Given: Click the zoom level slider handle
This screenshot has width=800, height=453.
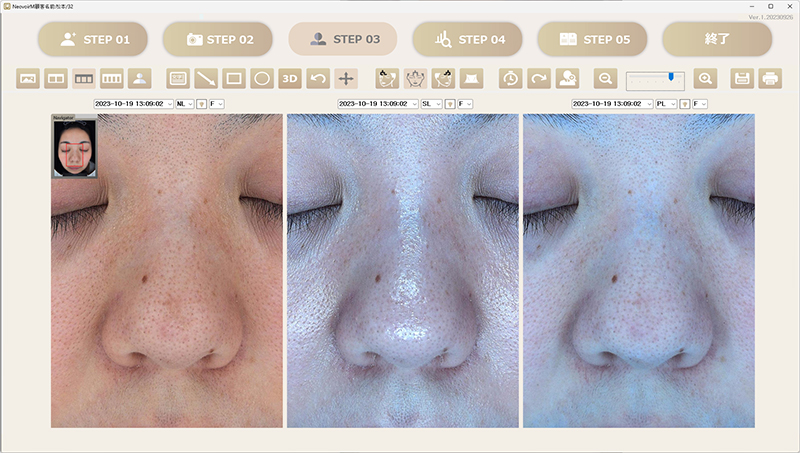Looking at the screenshot, I should pos(672,76).
